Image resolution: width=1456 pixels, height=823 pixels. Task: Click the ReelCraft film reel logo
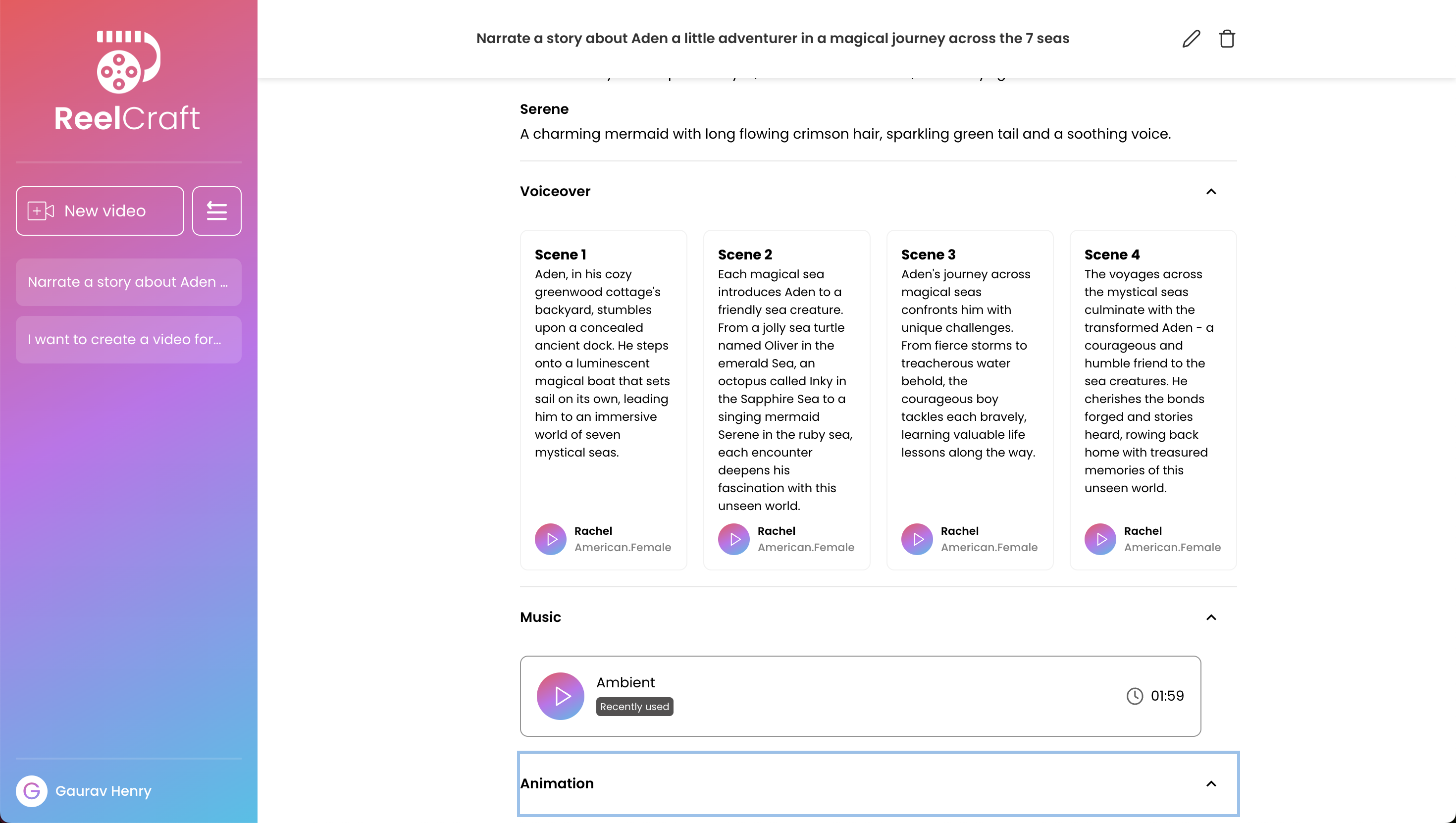128,62
